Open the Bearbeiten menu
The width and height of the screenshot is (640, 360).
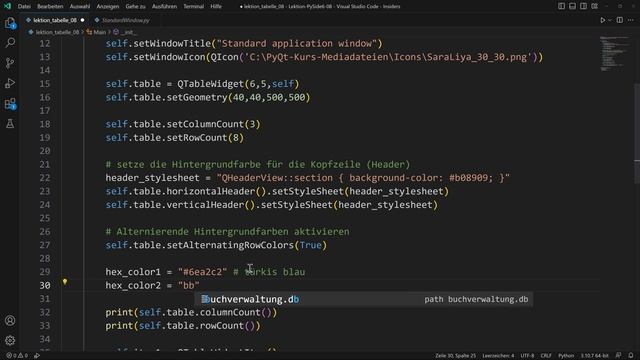[x=50, y=6]
